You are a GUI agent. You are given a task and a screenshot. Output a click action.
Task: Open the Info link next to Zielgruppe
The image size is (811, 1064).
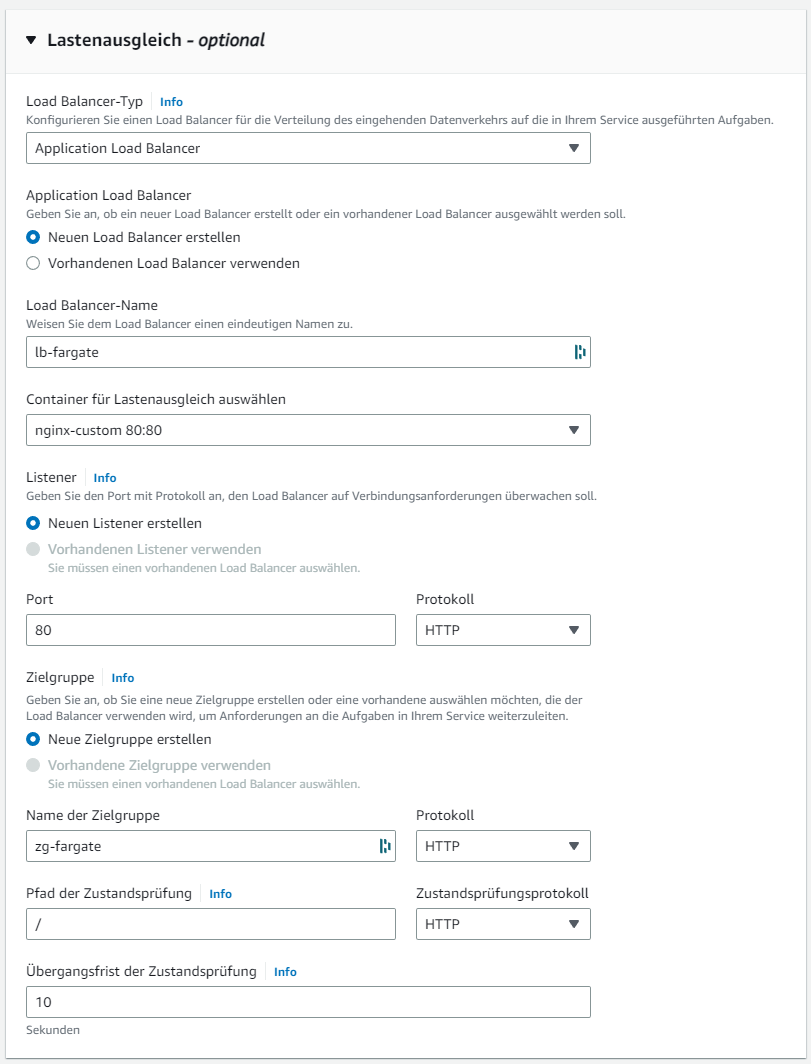(122, 678)
